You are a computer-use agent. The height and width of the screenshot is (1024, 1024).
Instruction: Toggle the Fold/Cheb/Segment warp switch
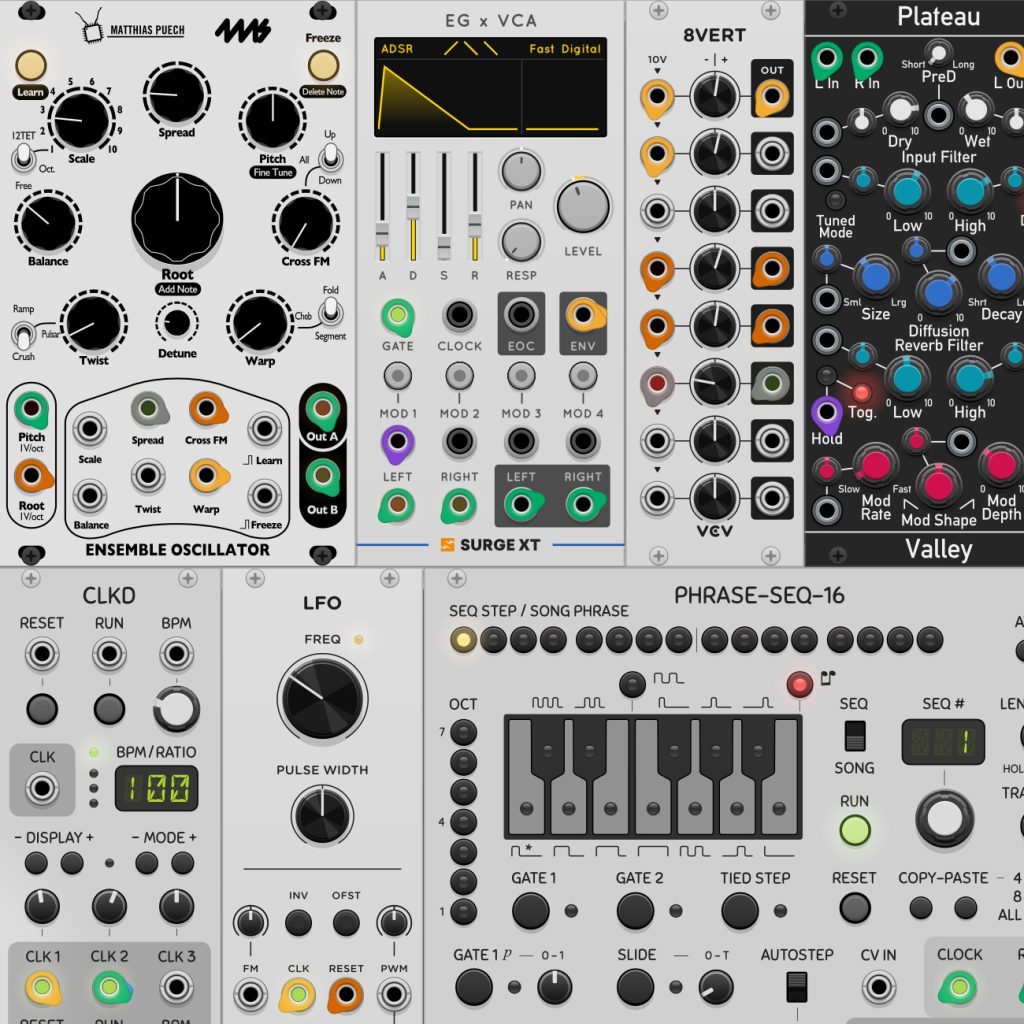coord(330,312)
